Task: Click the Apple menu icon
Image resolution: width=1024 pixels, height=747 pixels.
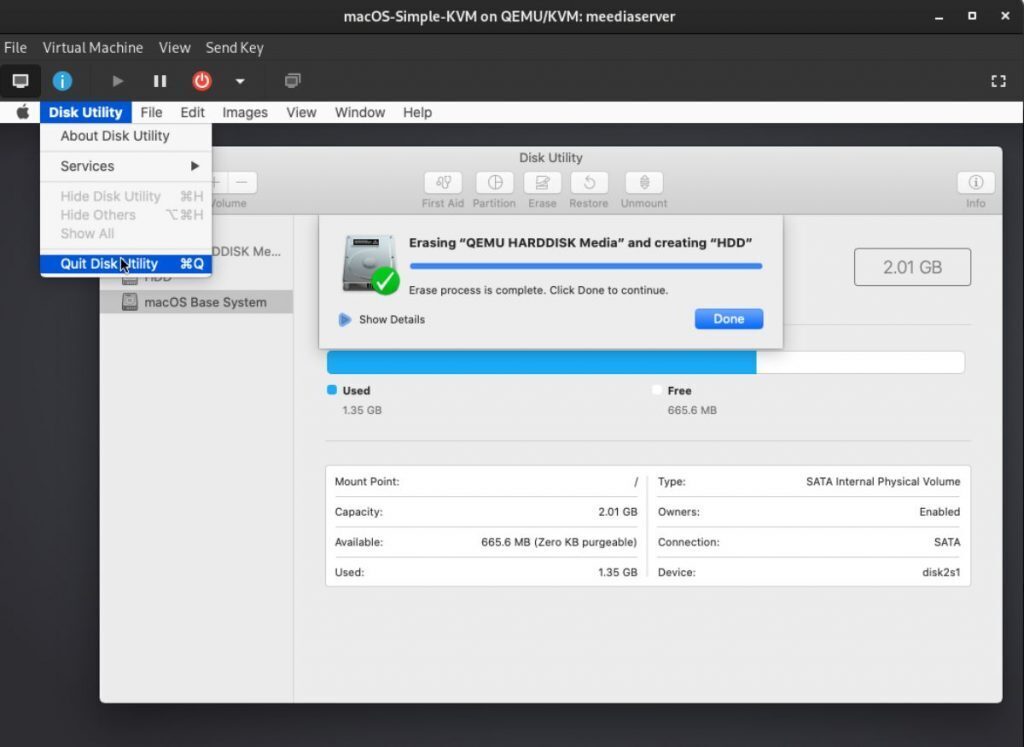Action: [20, 112]
